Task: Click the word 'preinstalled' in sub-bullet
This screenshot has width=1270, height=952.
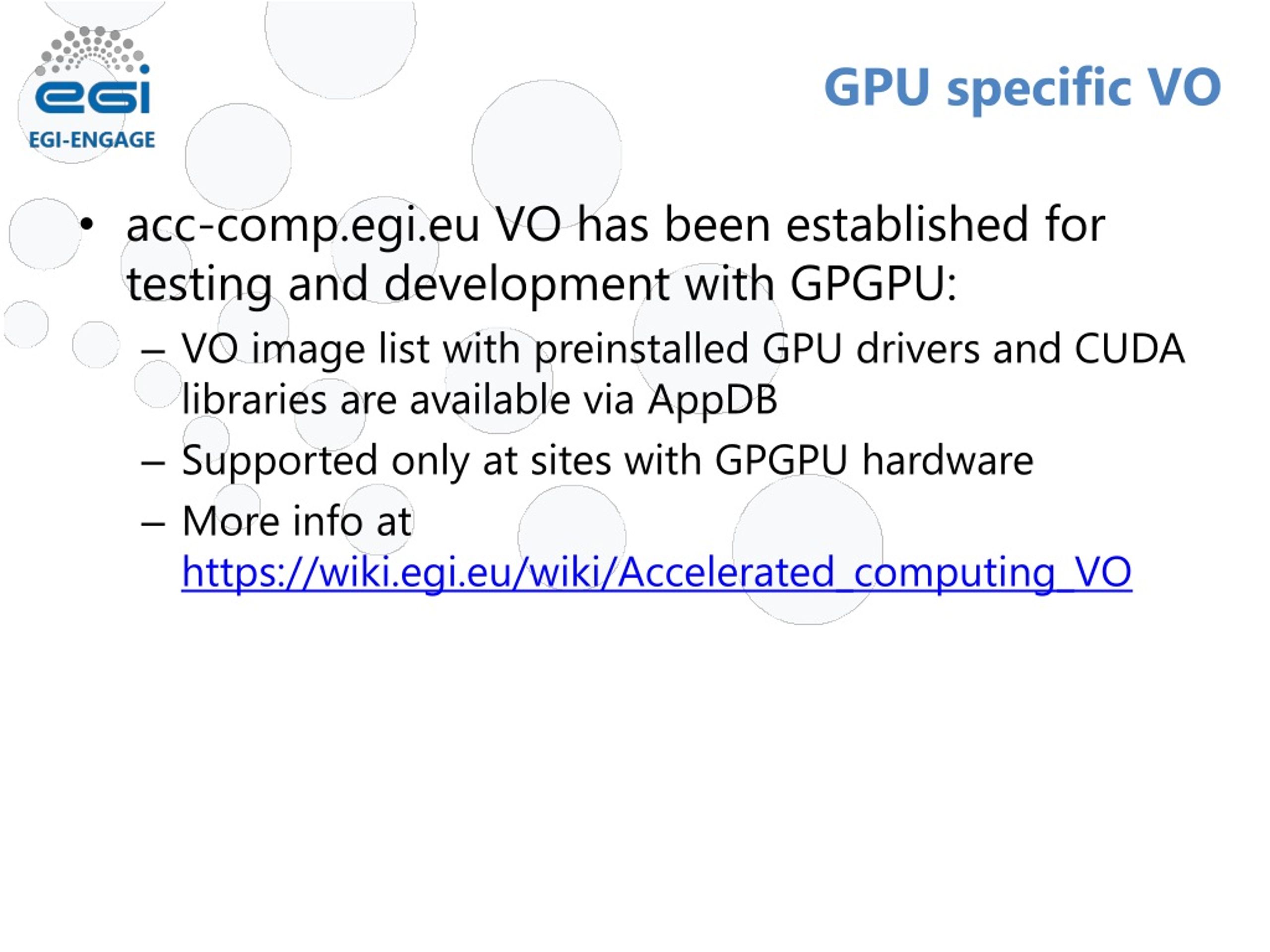Action: pyautogui.click(x=641, y=350)
